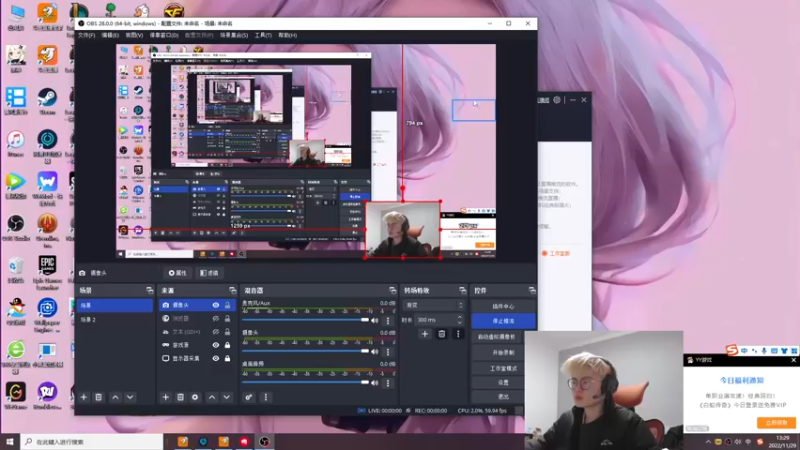800x450 pixels.
Task: Open 场景集合(S) menu
Action: pyautogui.click(x=234, y=35)
